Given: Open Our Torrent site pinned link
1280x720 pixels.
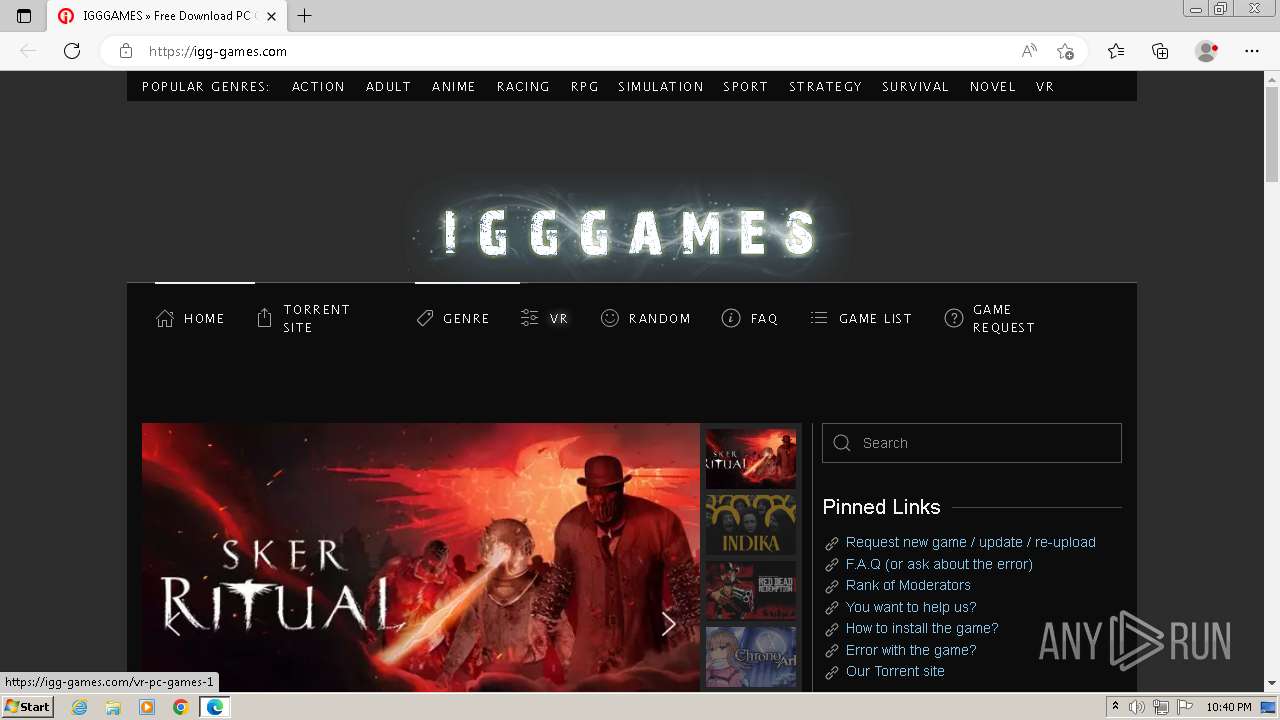Looking at the screenshot, I should [895, 671].
